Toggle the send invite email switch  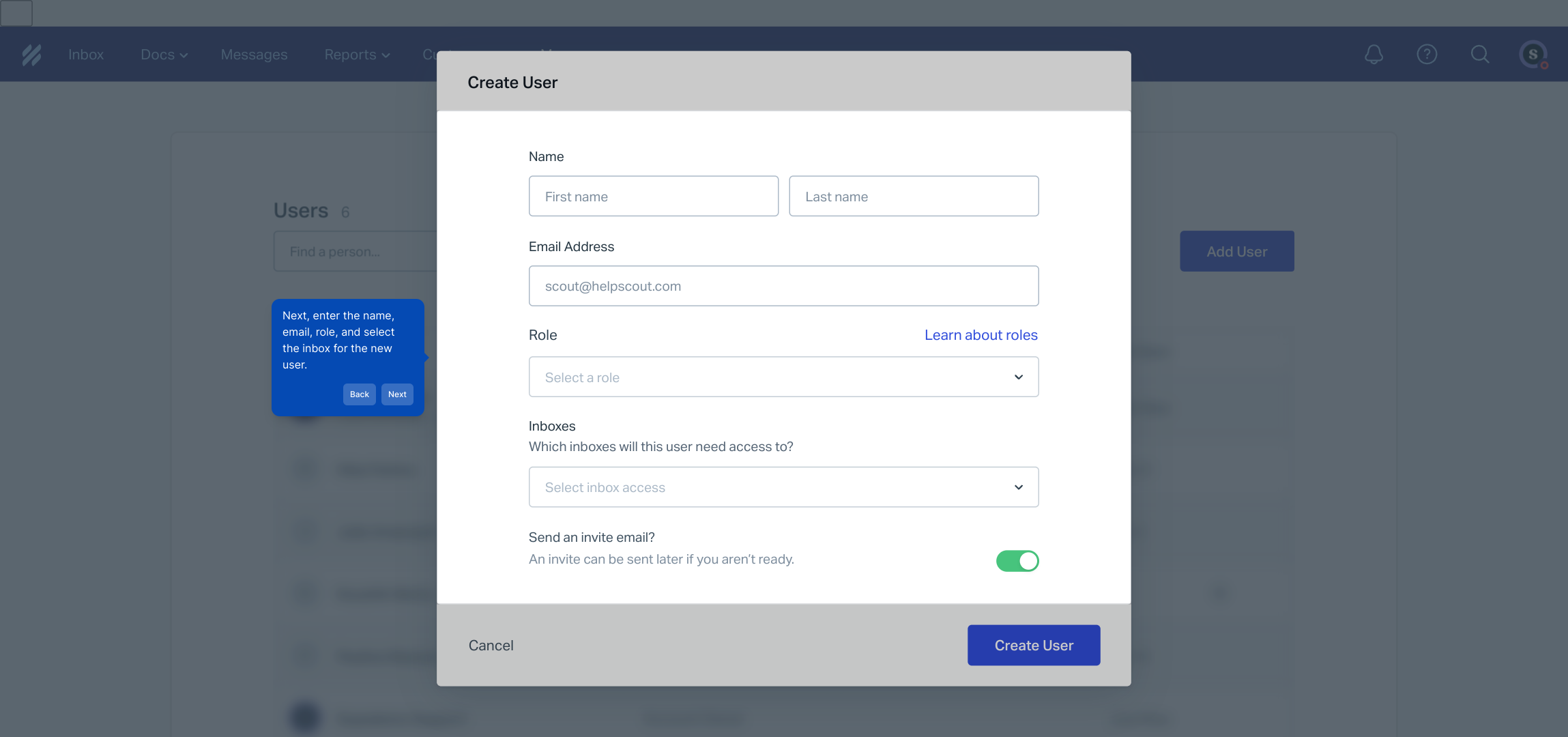coord(1017,561)
